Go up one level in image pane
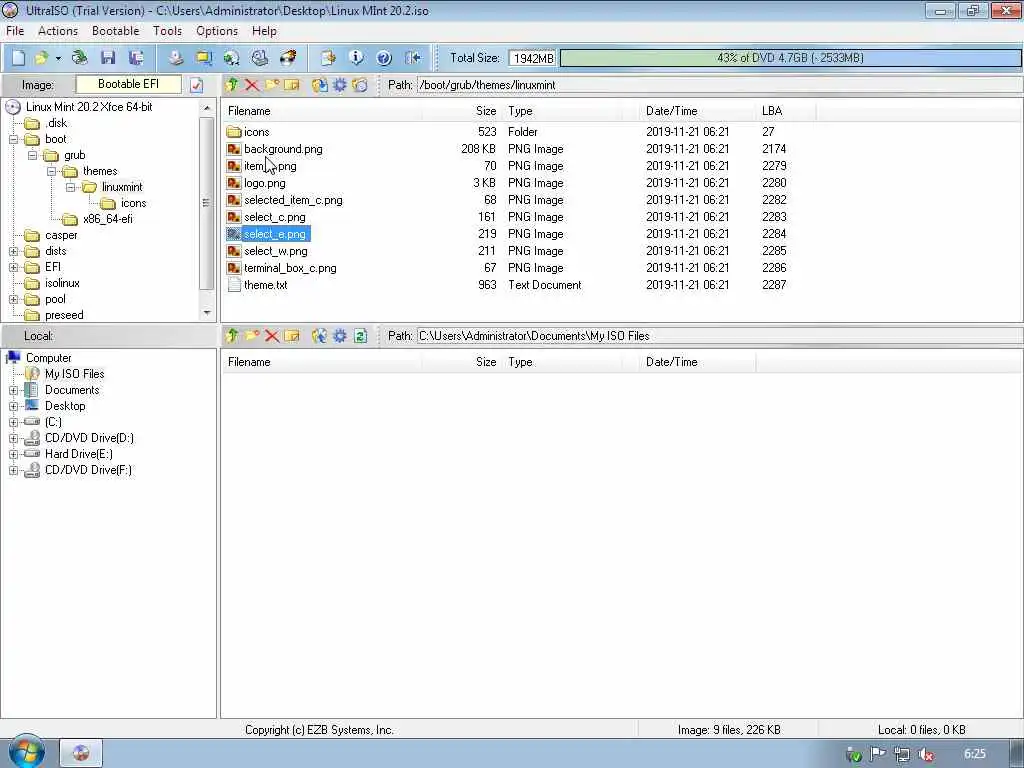This screenshot has width=1024, height=768. (x=232, y=85)
